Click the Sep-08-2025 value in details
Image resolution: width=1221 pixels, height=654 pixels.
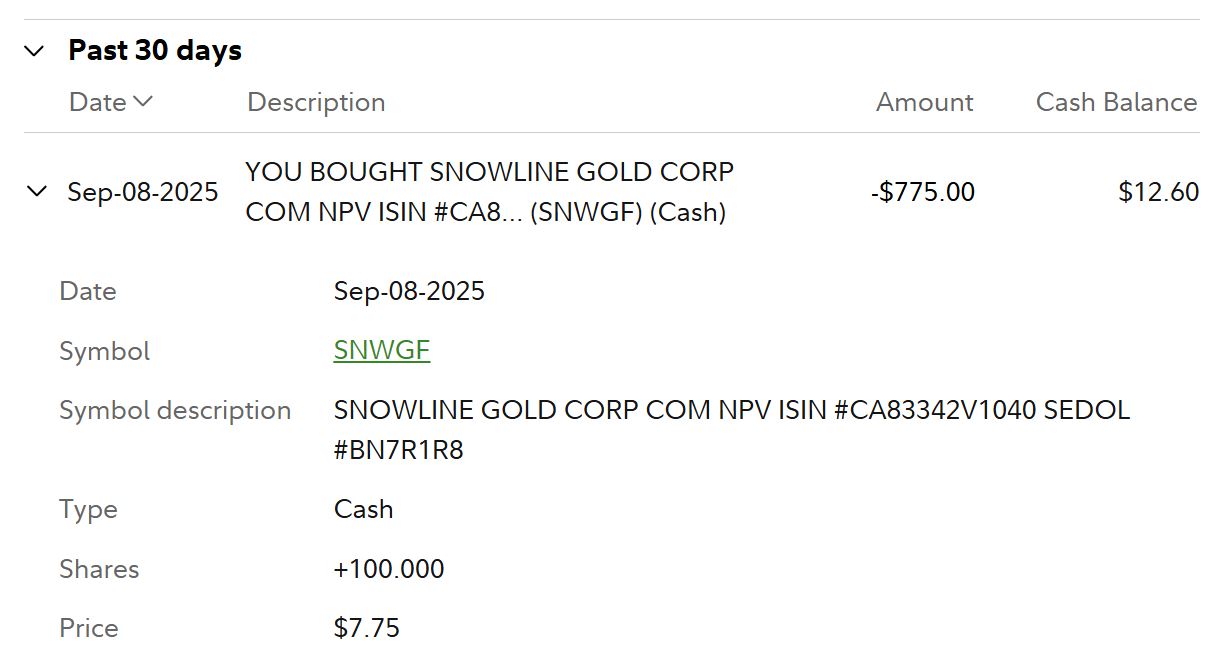[x=409, y=291]
